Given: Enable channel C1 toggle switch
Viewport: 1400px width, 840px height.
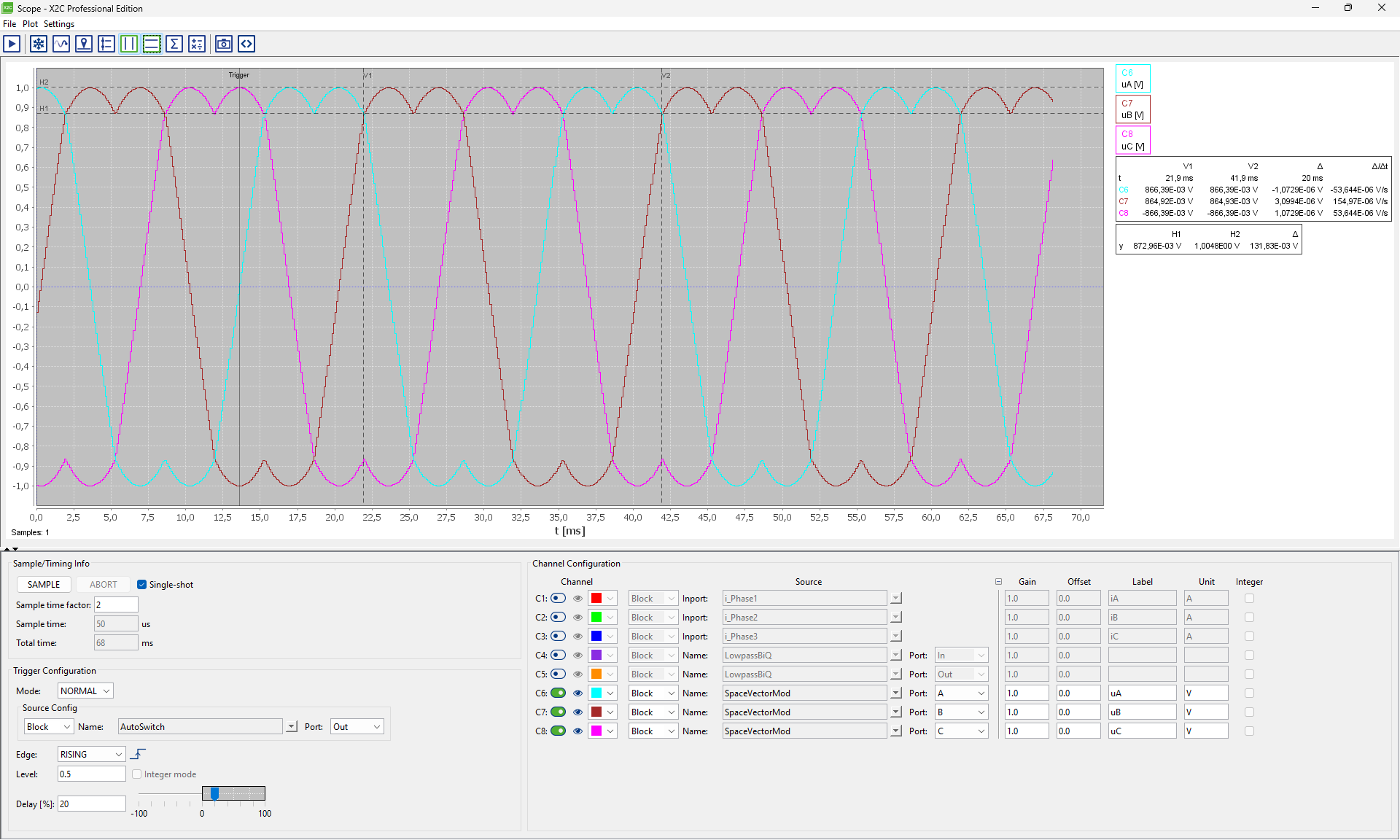Looking at the screenshot, I should (559, 598).
